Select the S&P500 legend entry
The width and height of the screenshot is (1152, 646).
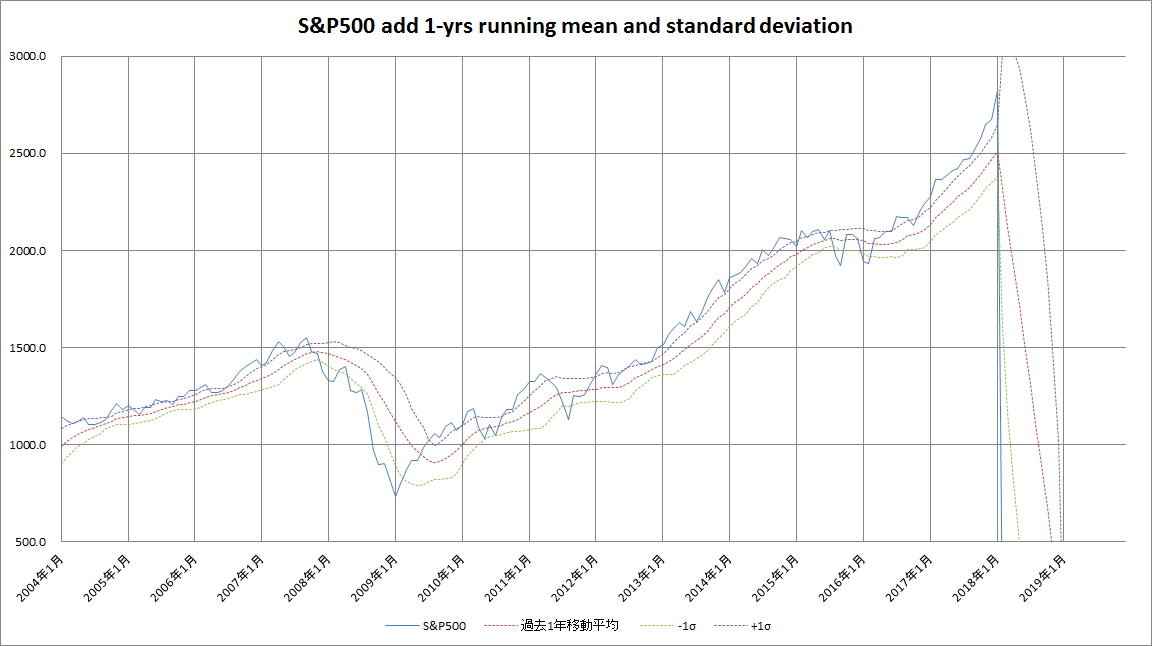[425, 626]
